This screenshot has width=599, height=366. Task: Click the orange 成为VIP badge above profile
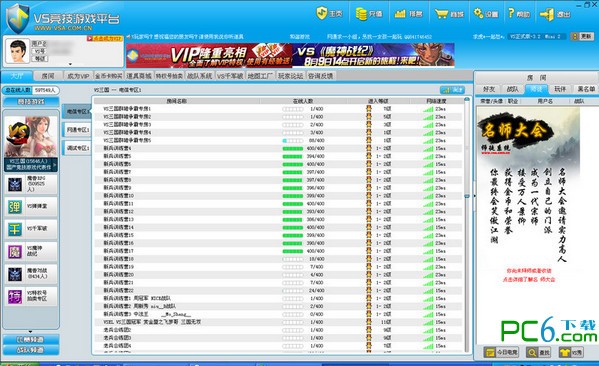point(104,38)
